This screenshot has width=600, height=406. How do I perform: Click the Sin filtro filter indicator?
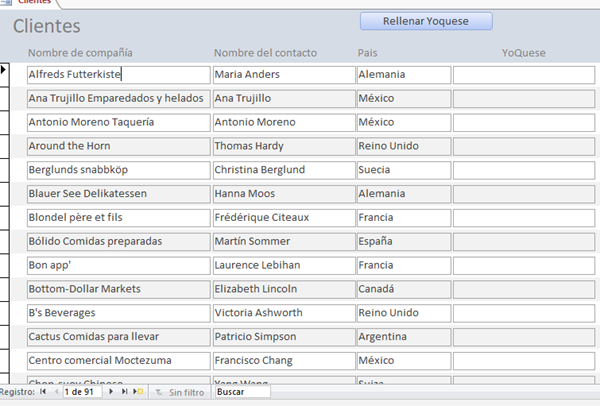click(179, 392)
